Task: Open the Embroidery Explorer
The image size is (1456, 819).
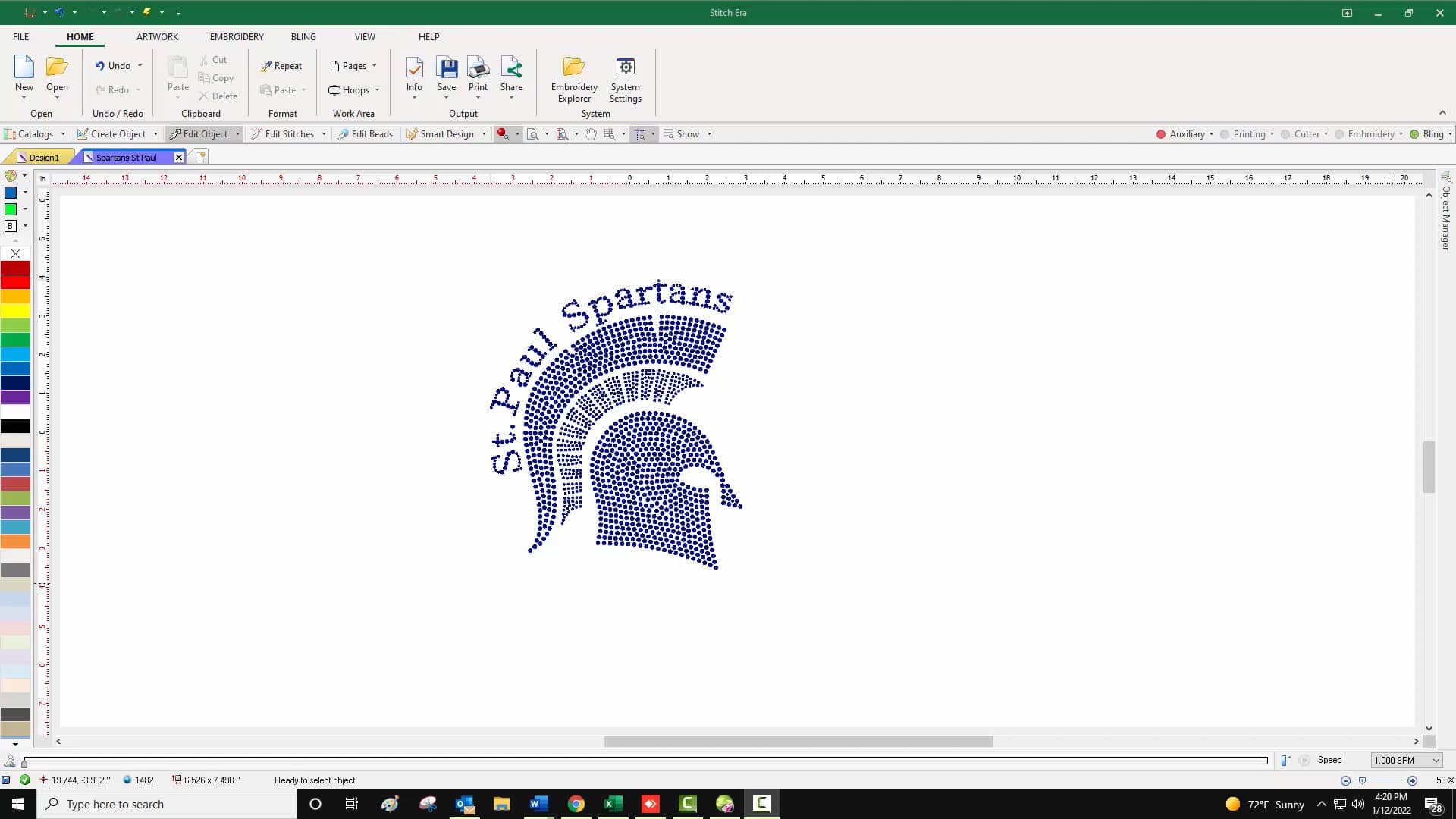Action: (574, 78)
